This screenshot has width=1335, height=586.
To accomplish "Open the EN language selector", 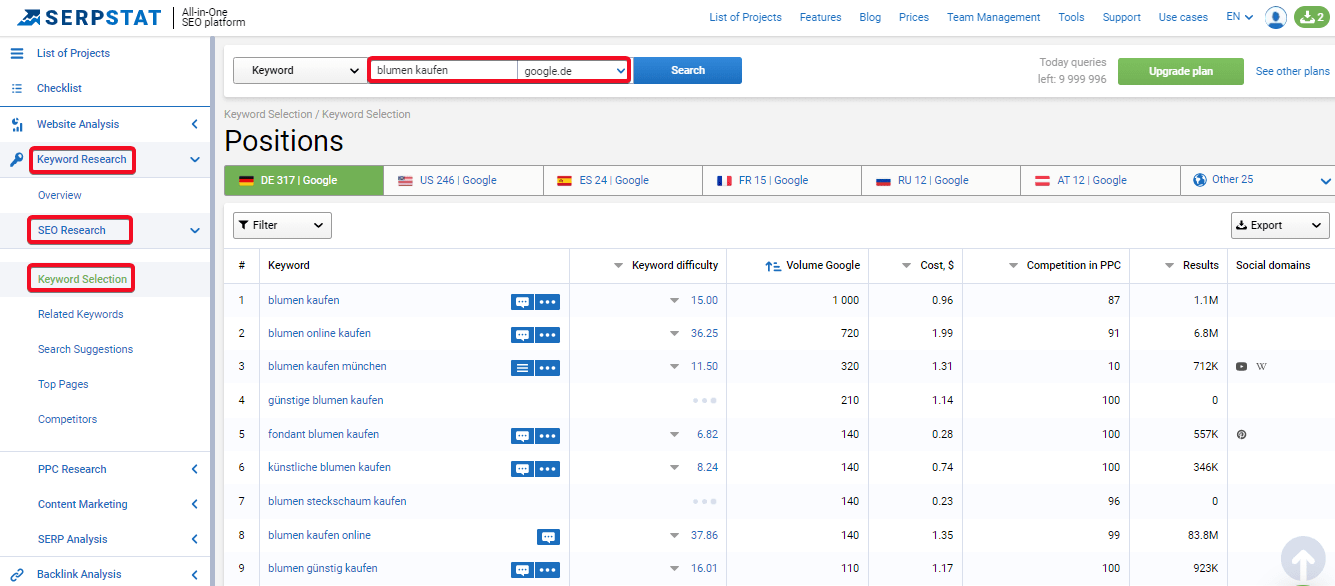I will 1239,17.
